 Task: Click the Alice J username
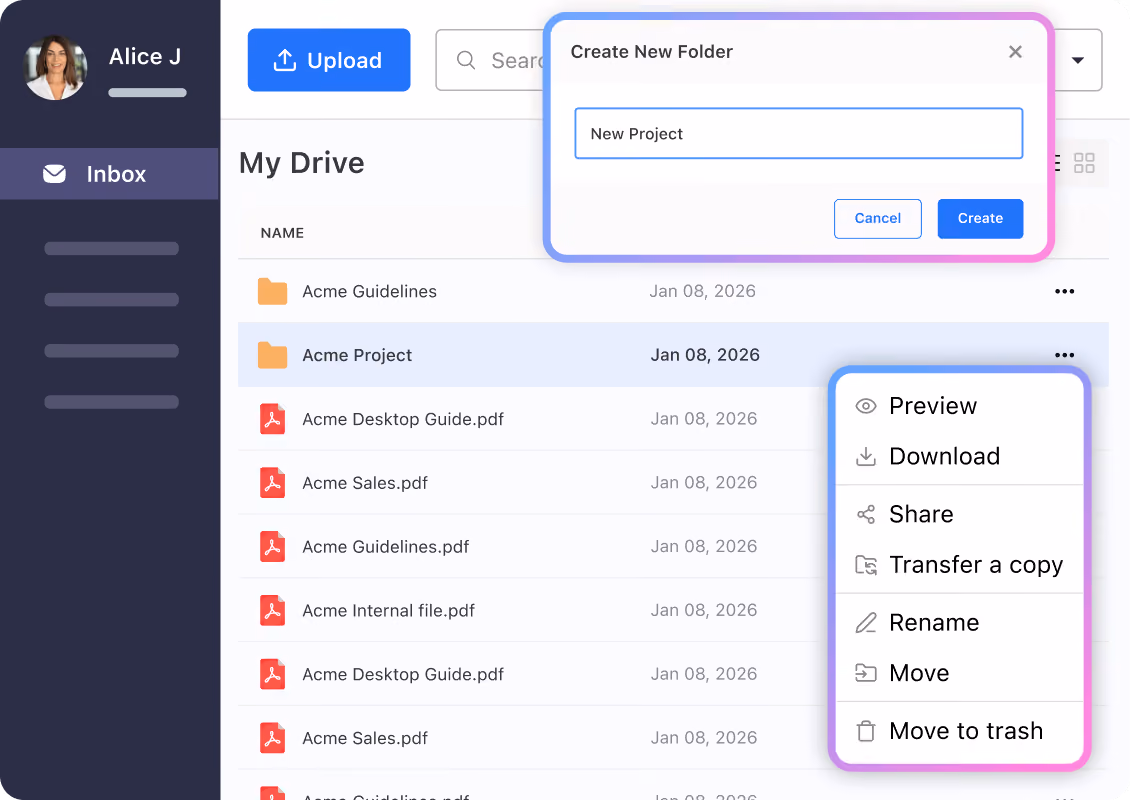point(145,56)
